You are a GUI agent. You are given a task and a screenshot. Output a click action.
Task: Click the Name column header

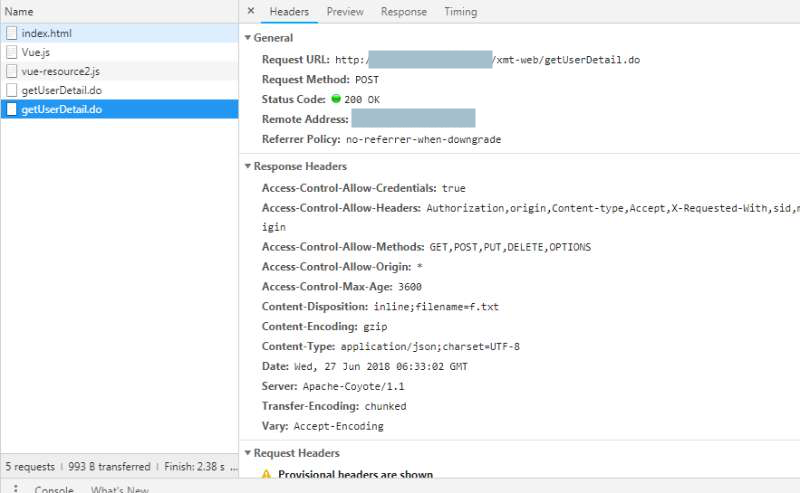click(x=19, y=11)
